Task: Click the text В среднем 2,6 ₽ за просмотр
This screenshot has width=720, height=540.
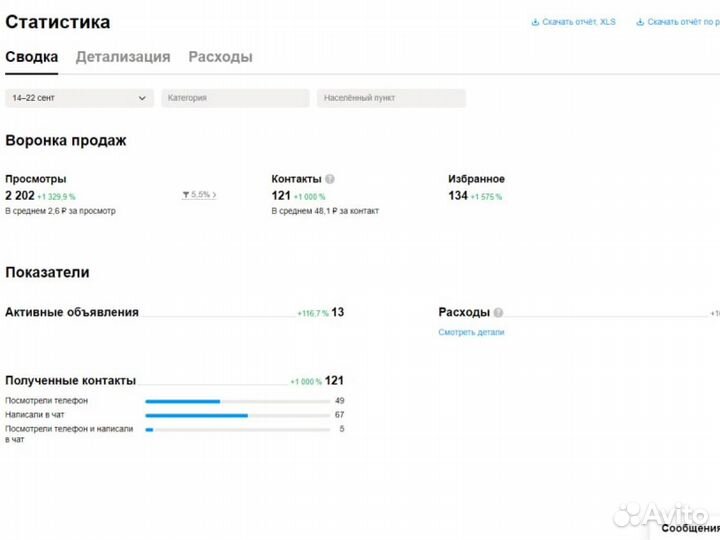Action: pyautogui.click(x=60, y=211)
